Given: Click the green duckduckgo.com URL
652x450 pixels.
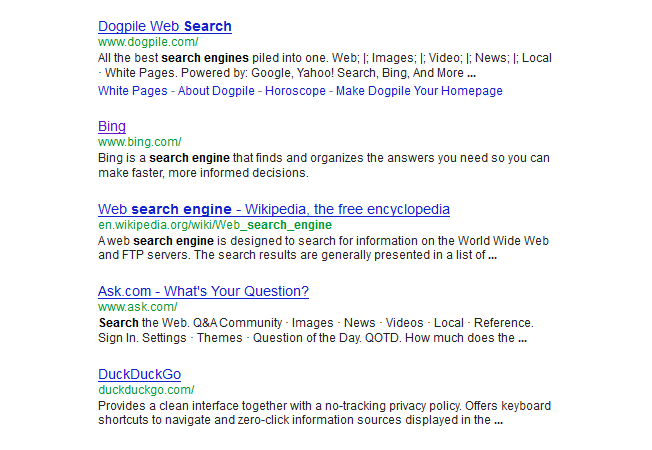Looking at the screenshot, I should click(146, 390).
